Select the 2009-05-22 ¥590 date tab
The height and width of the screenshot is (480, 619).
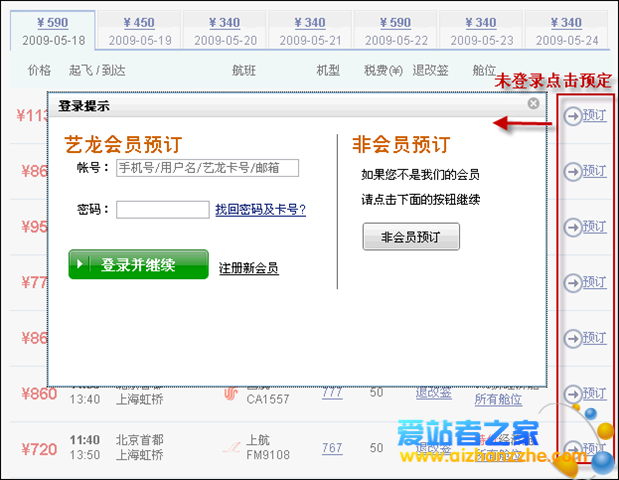point(396,31)
